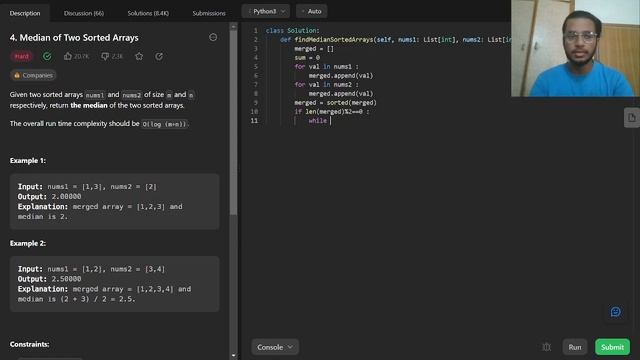Open the Python3 language dropdown

pyautogui.click(x=266, y=11)
